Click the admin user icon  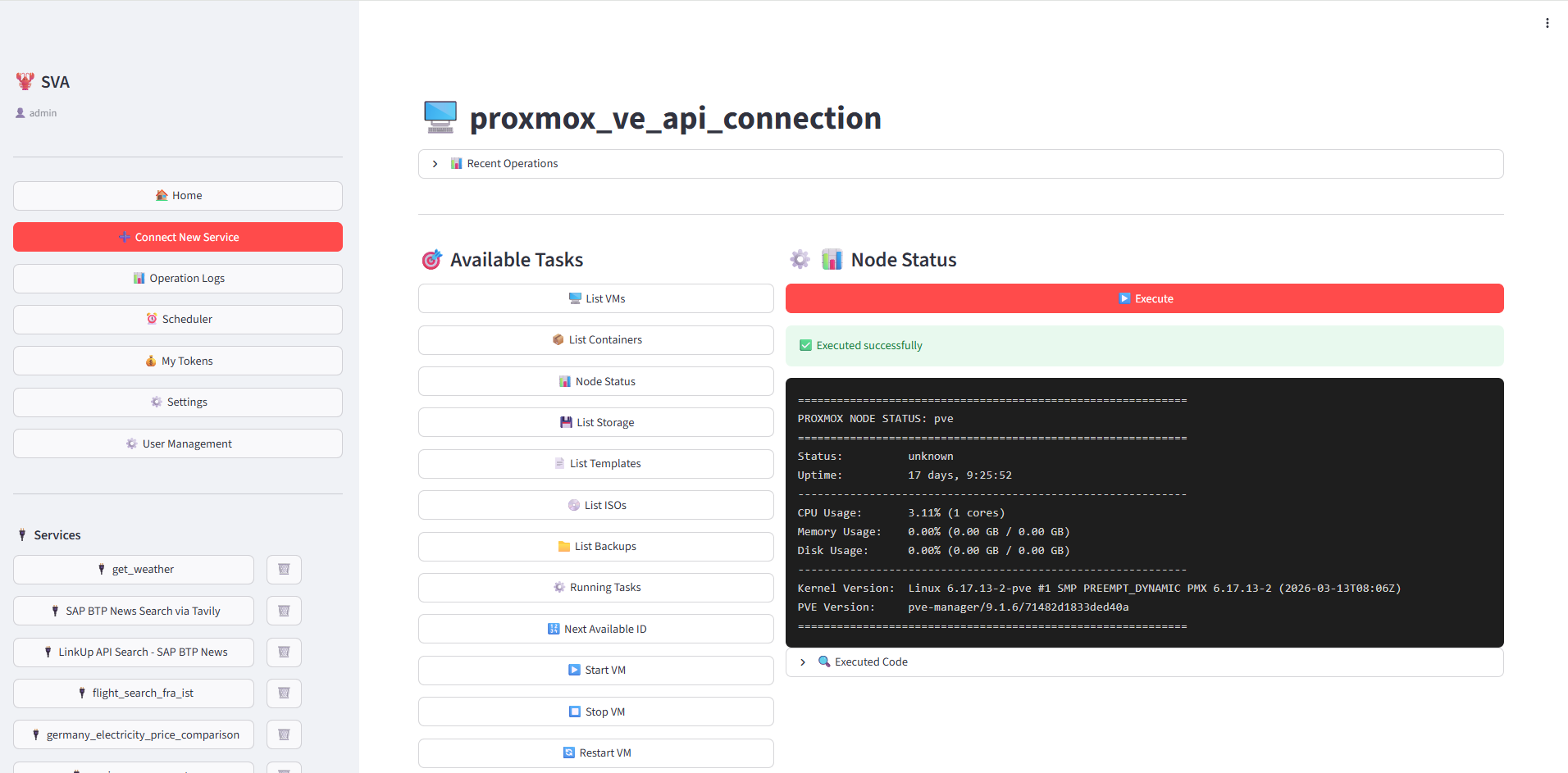coord(21,113)
